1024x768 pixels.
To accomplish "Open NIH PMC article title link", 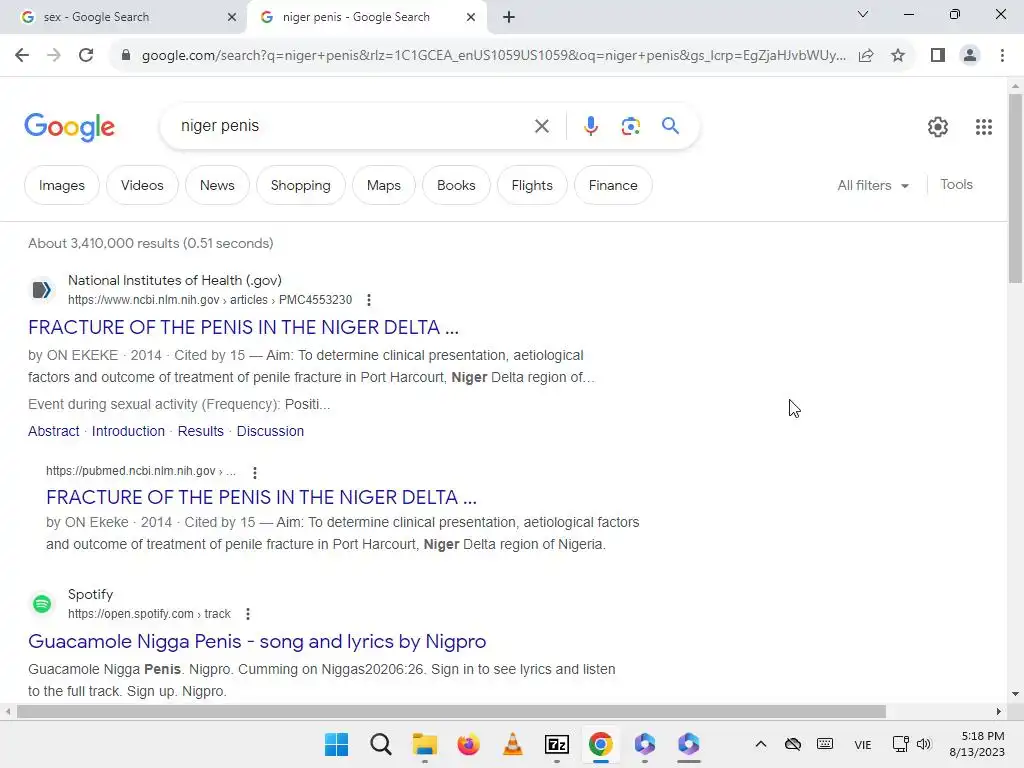I will pos(244,327).
